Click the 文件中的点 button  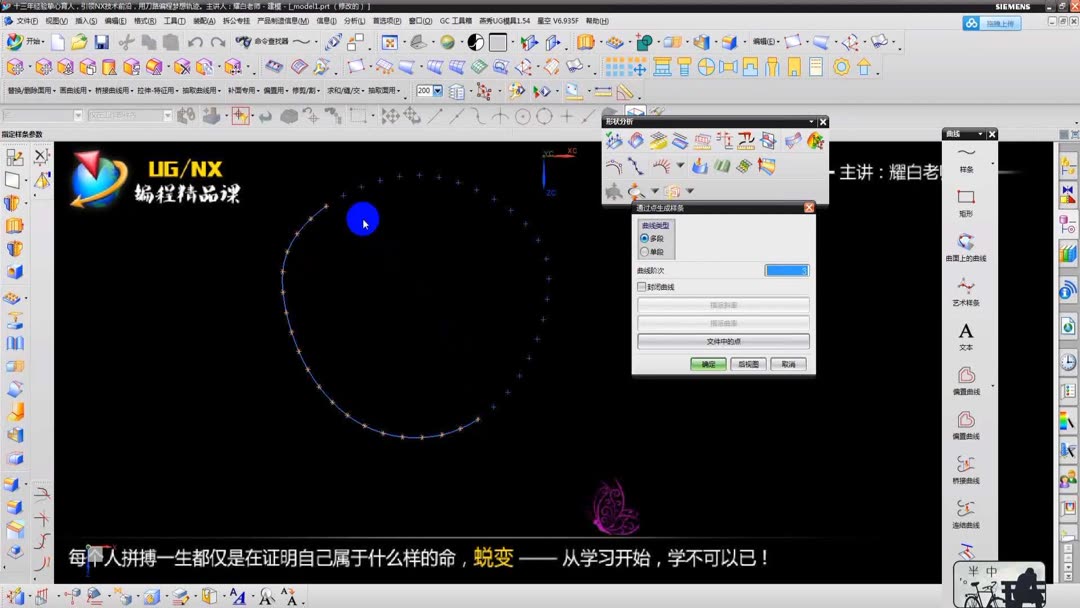point(722,341)
